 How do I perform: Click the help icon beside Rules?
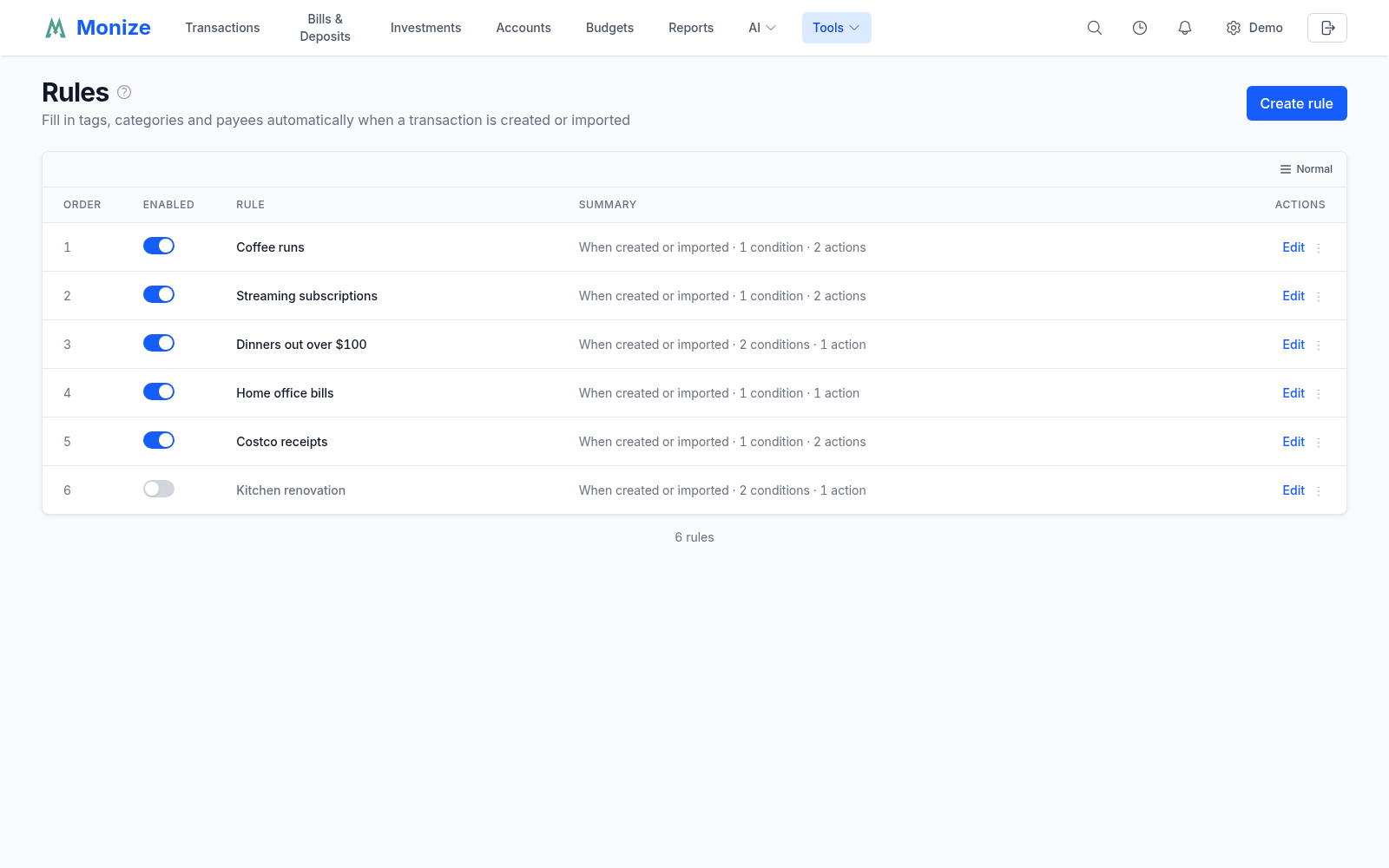coord(124,92)
